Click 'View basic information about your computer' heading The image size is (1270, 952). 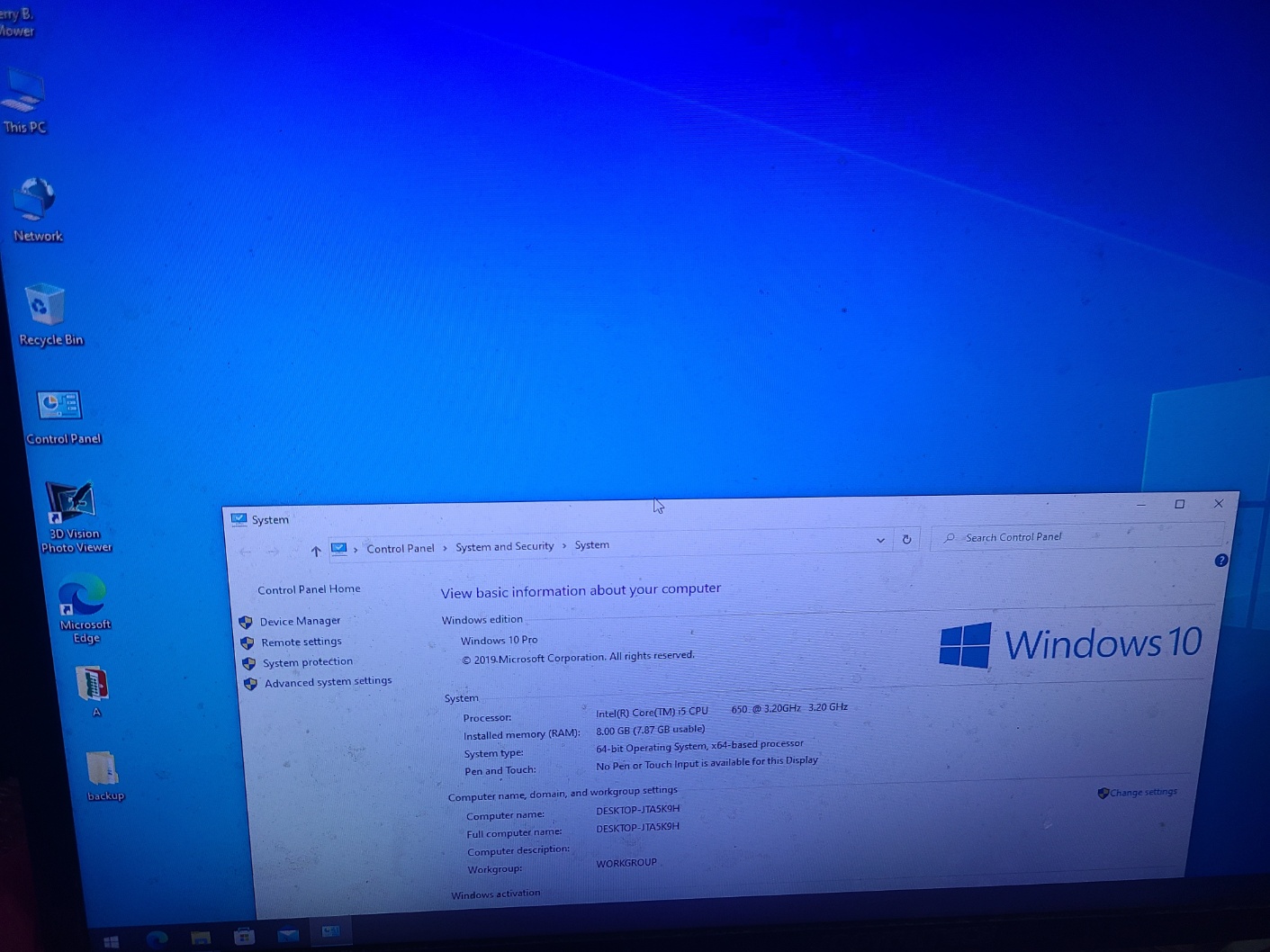pos(581,590)
